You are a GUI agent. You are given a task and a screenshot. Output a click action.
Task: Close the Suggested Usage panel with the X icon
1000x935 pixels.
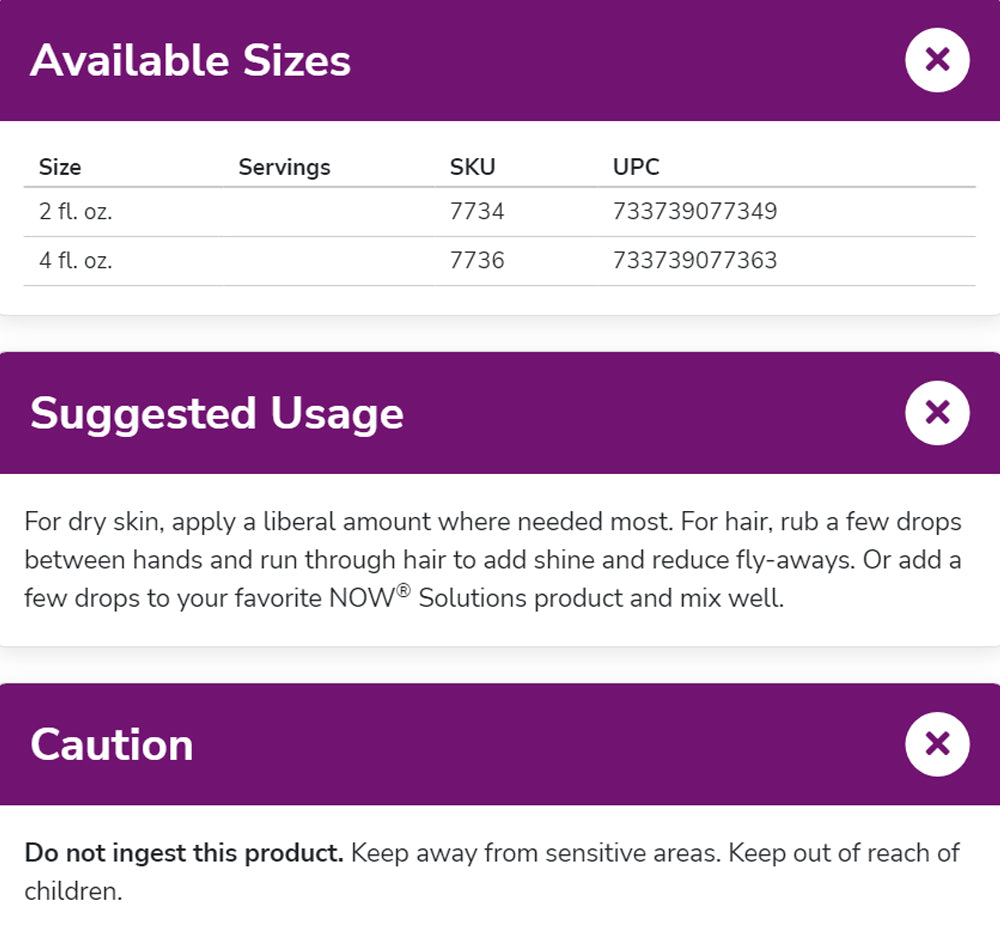[x=937, y=412]
